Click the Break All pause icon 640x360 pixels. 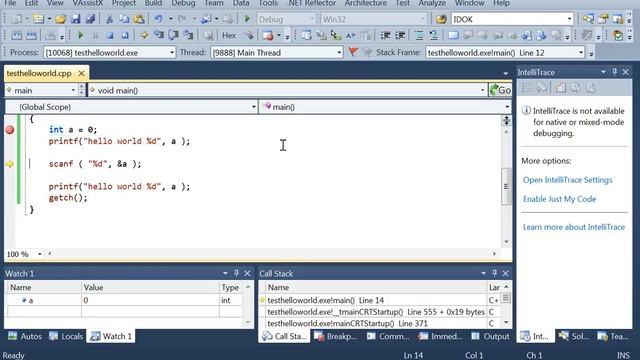point(95,36)
